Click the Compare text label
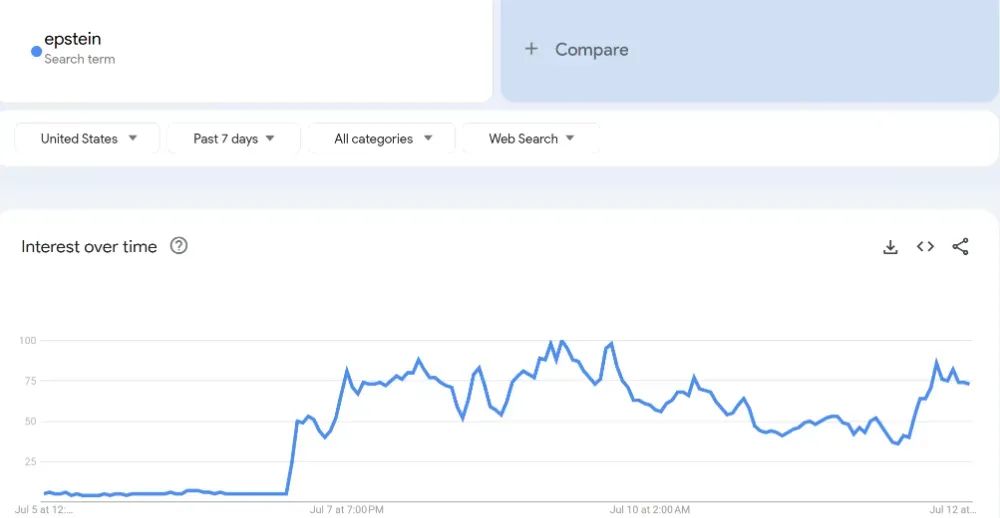The width and height of the screenshot is (1000, 518). 592,50
